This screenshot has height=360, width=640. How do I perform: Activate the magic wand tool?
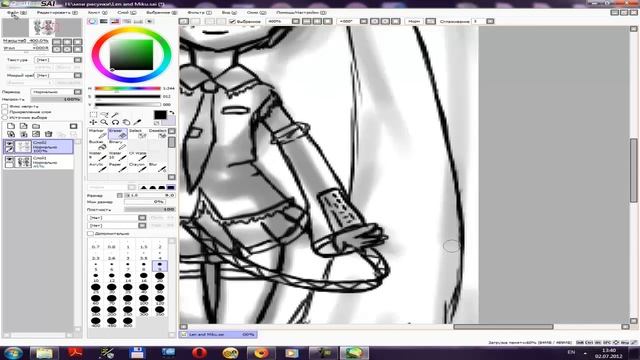116,115
